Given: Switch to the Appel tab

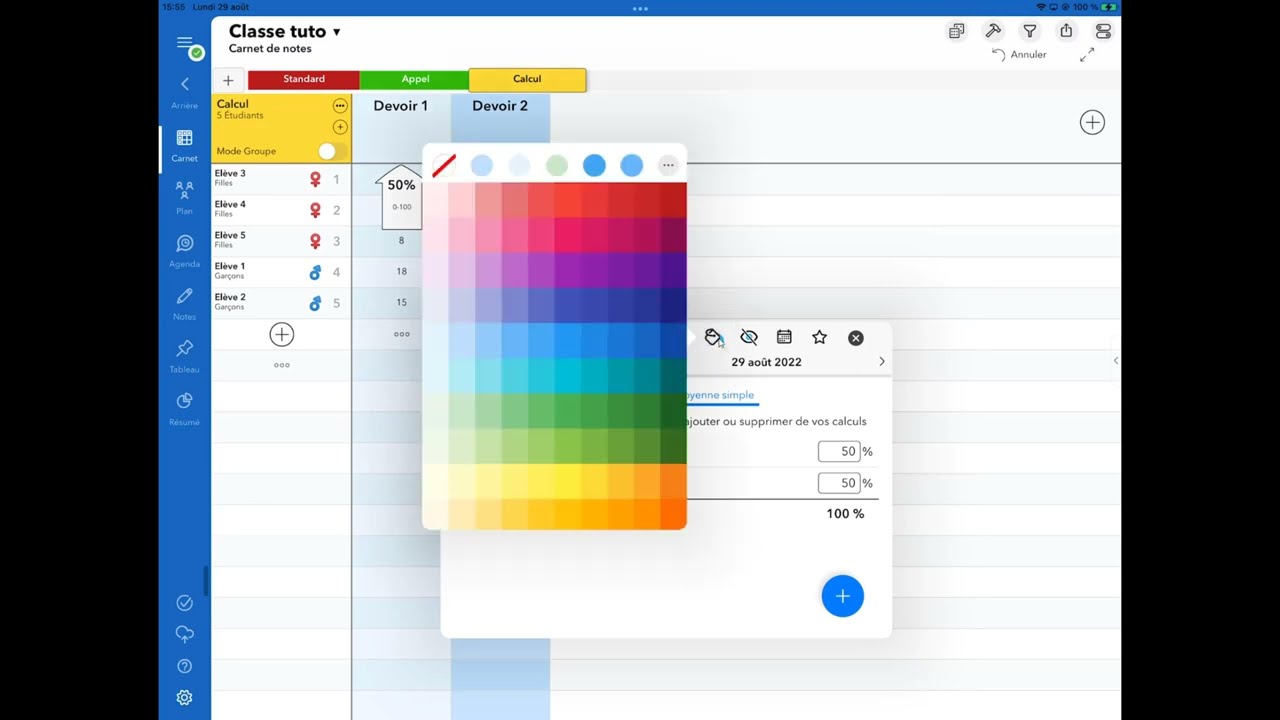Looking at the screenshot, I should pyautogui.click(x=415, y=79).
